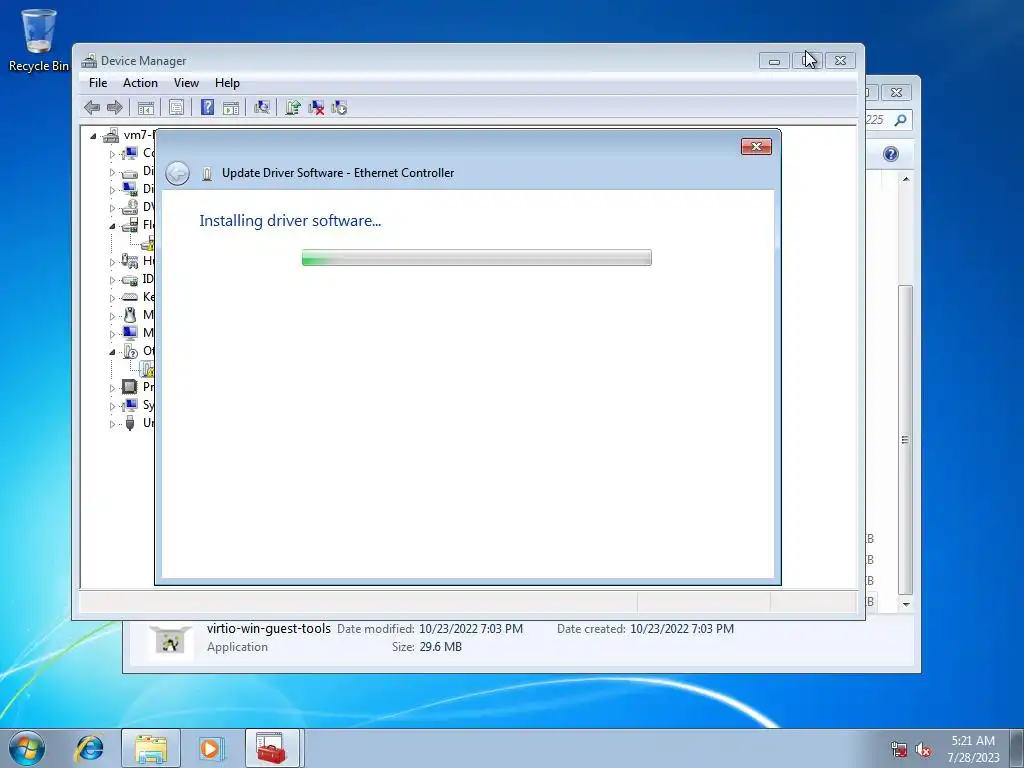Expand the DVD drives node arrow

(x=112, y=208)
